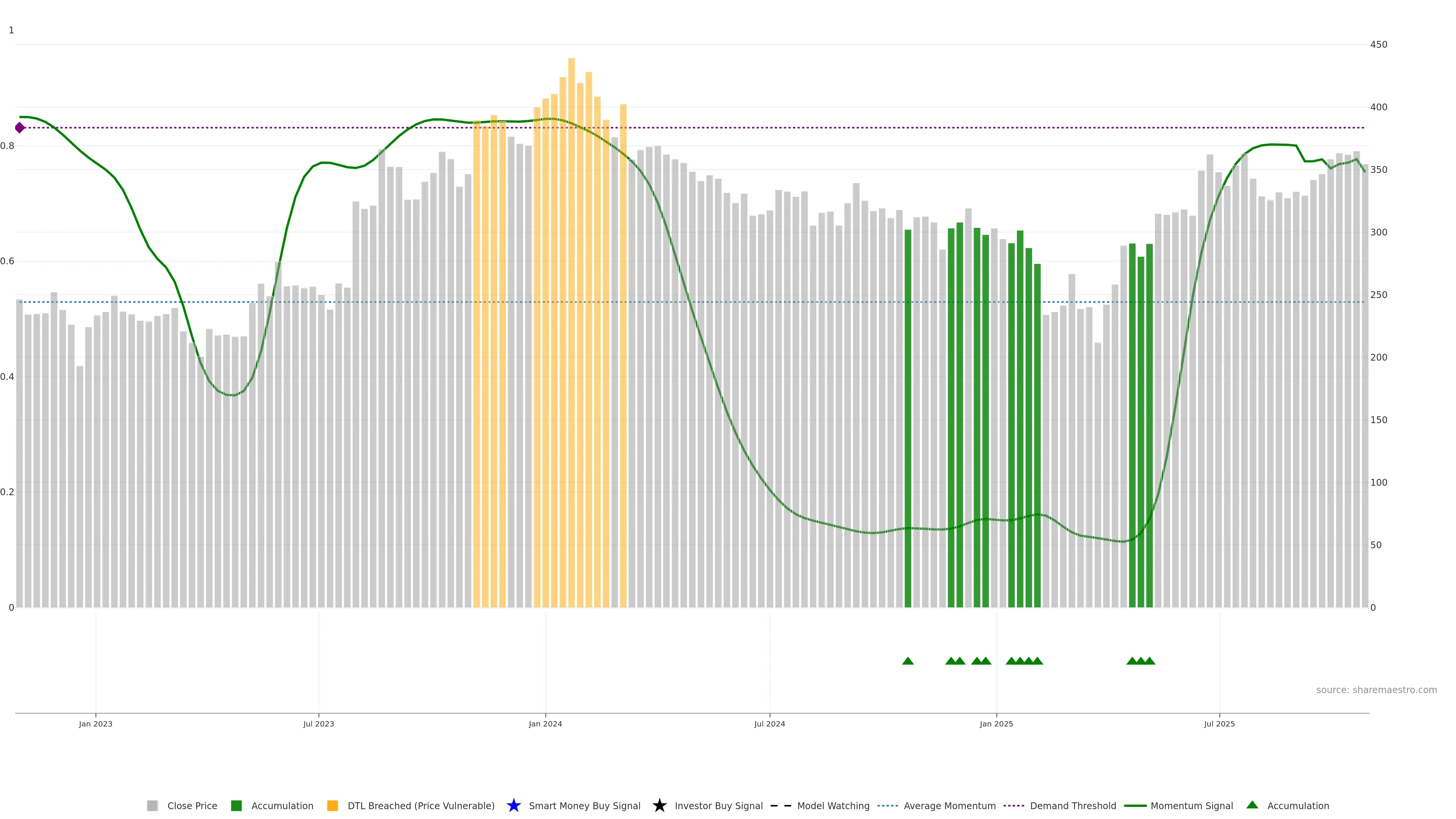Click the Jul 2025 x-axis label
The image size is (1456, 819).
point(1219,724)
